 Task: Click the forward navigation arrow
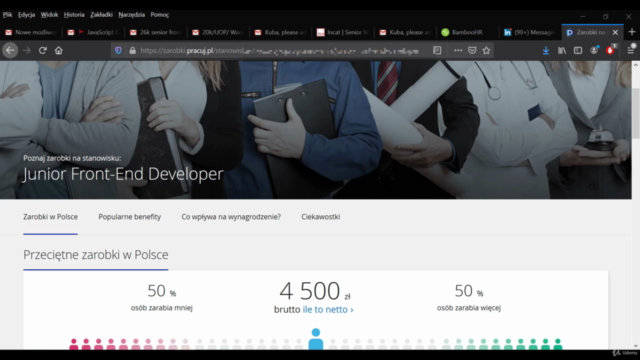(x=27, y=51)
